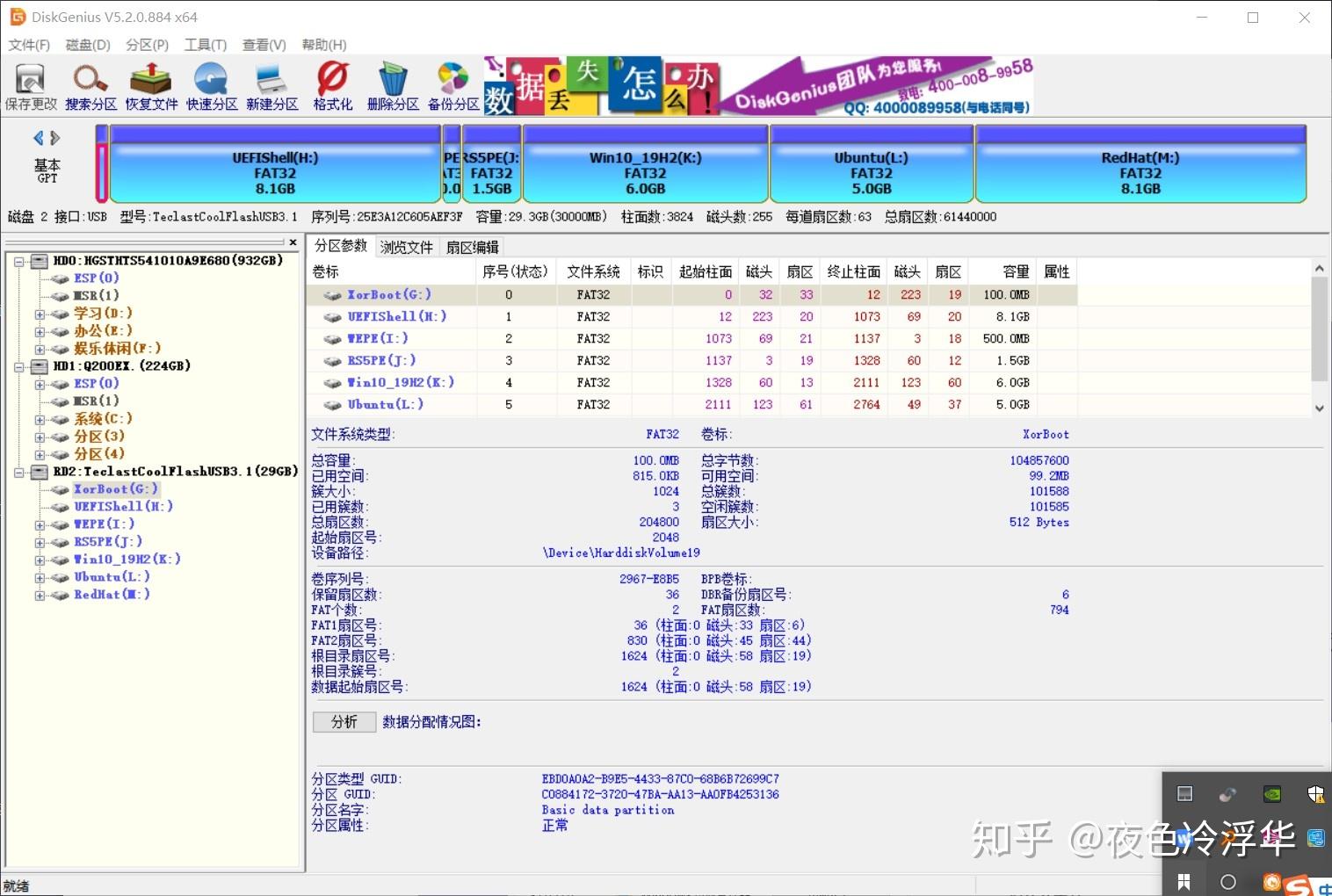Launch 快速分区 (Quick Partition)

[x=210, y=85]
